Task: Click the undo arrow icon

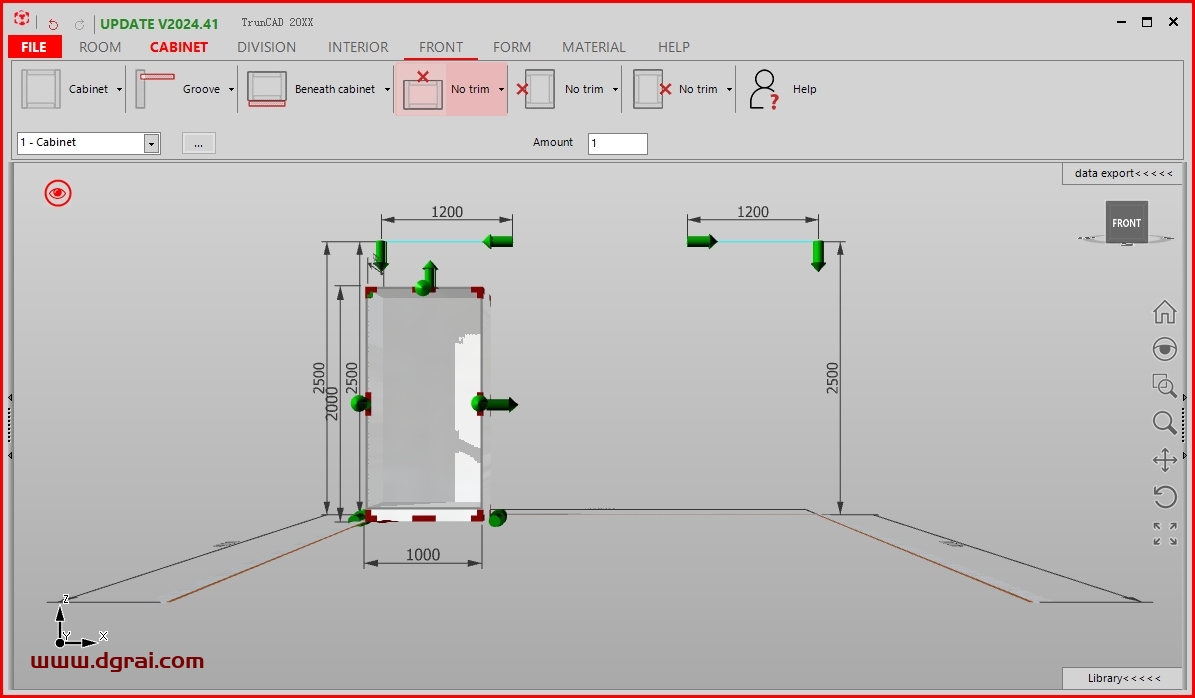Action: (x=53, y=24)
